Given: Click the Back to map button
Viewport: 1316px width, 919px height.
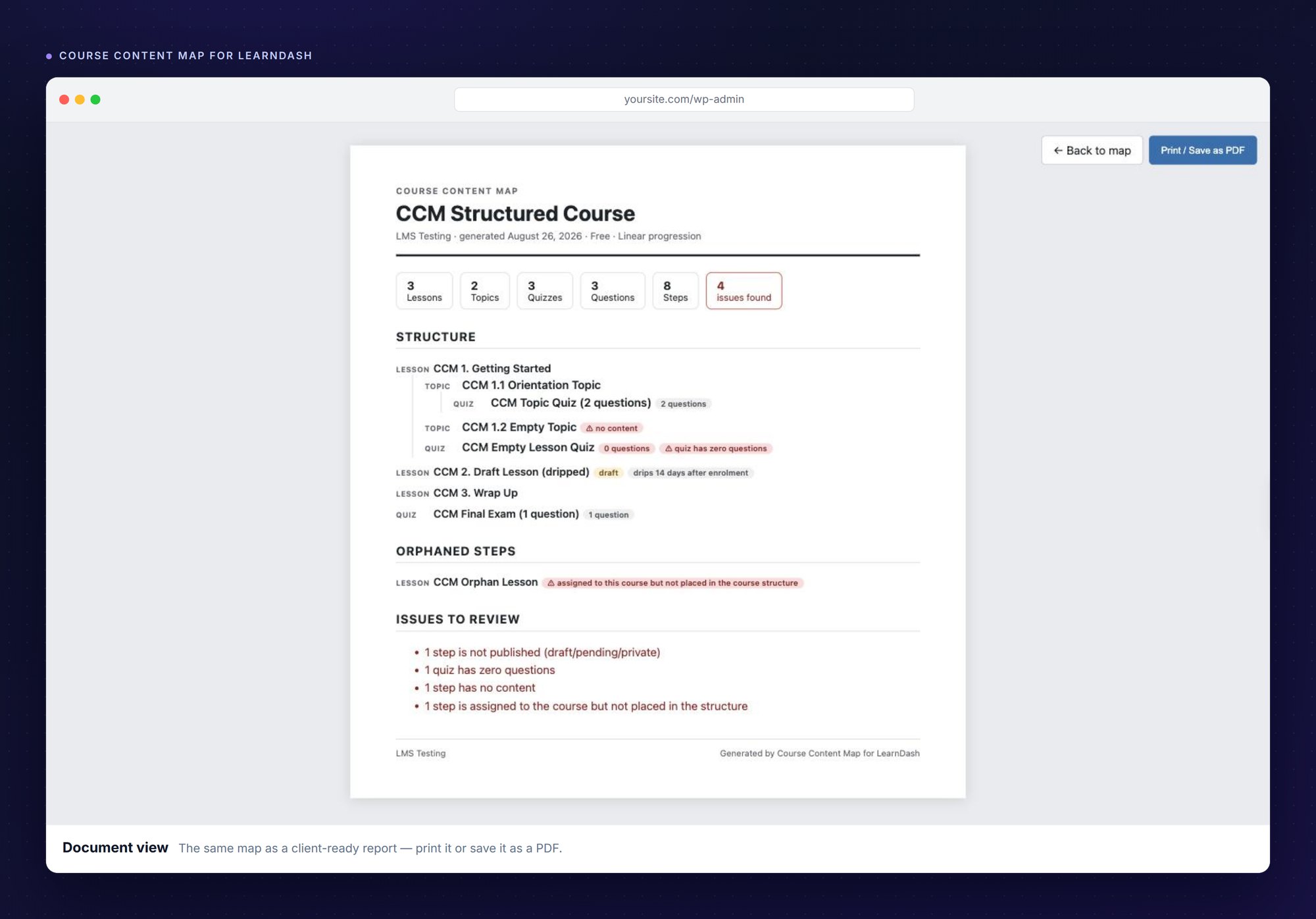Looking at the screenshot, I should [x=1092, y=150].
